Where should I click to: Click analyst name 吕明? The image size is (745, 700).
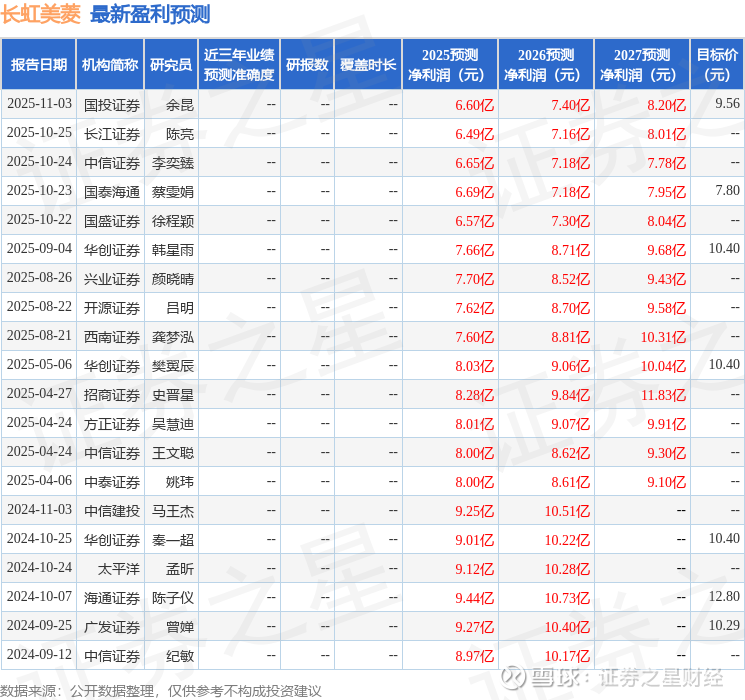[180, 308]
